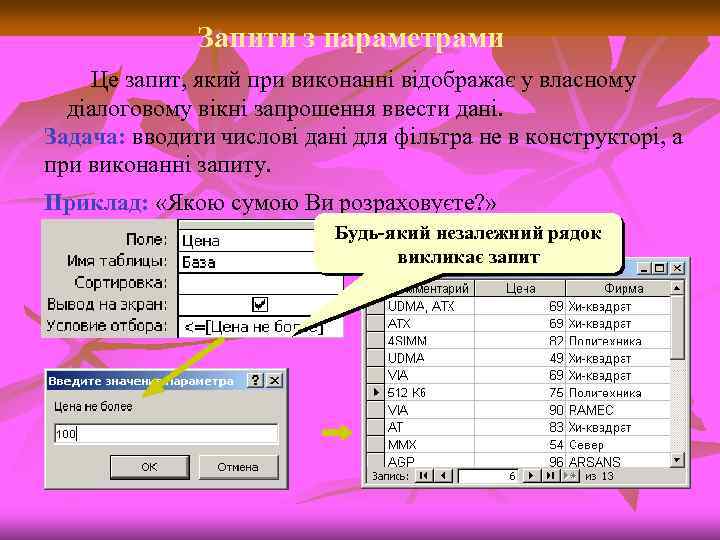
Task: Click cell UDMA, ATX
Action: [430, 306]
